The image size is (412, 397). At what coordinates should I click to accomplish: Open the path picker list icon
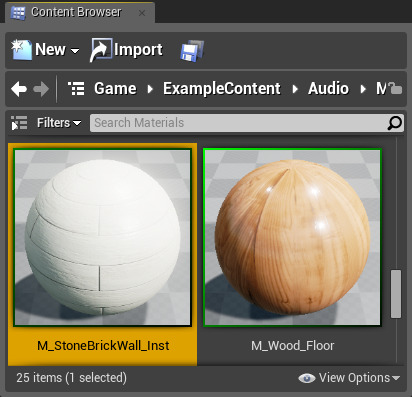(x=76, y=89)
